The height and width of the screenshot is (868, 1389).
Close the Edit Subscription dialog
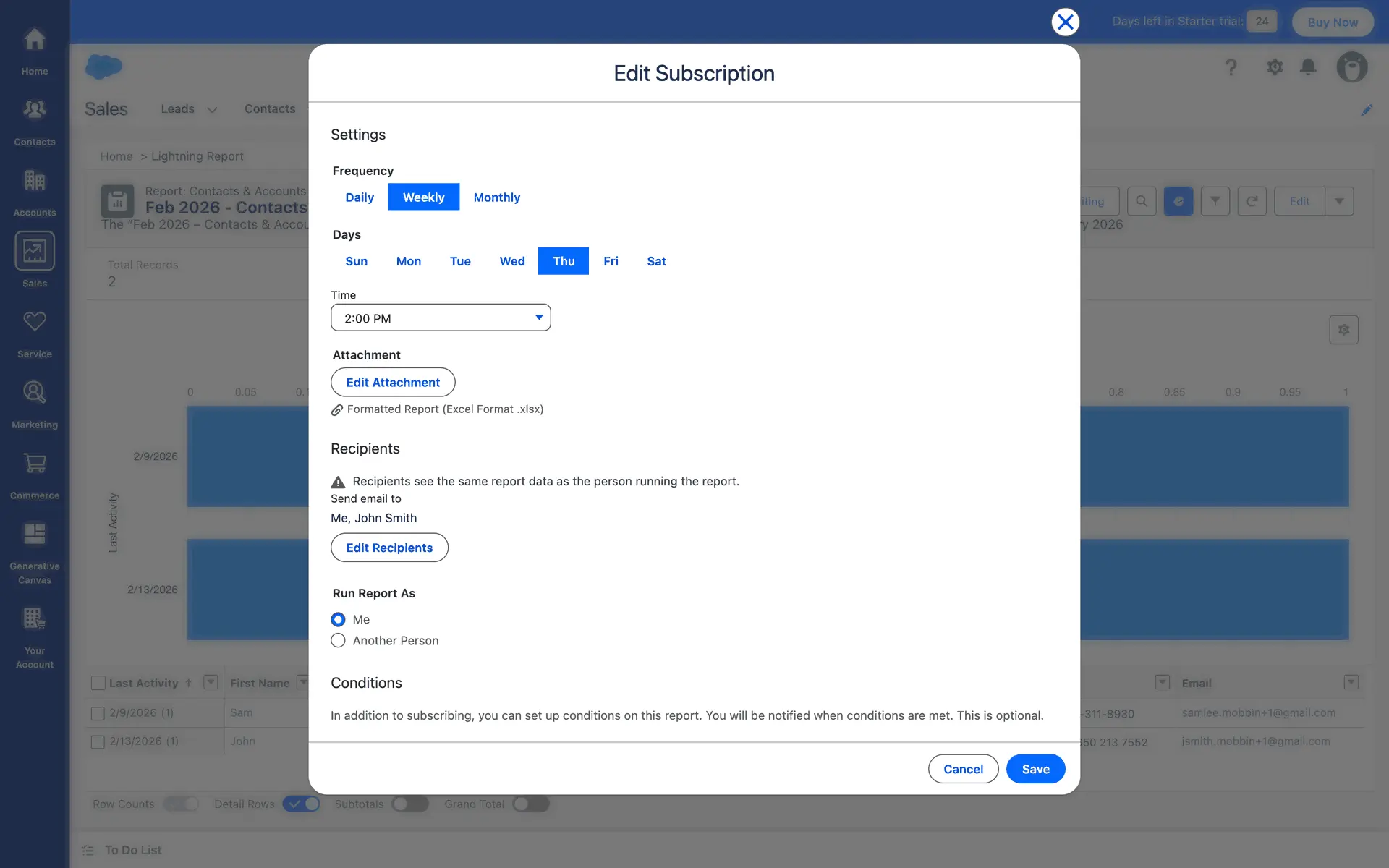point(1065,22)
